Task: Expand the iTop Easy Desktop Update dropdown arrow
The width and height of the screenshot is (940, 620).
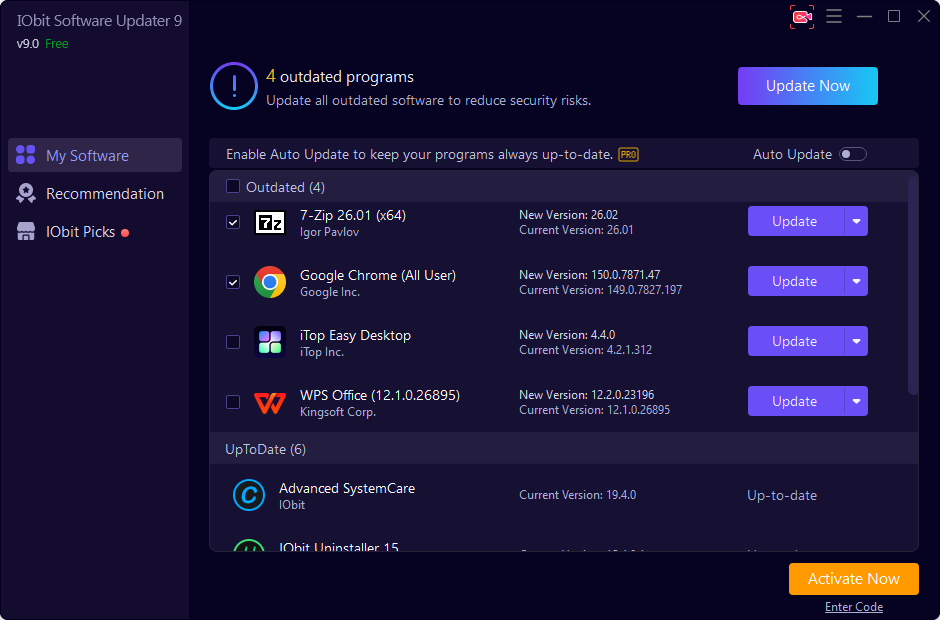Action: point(856,341)
